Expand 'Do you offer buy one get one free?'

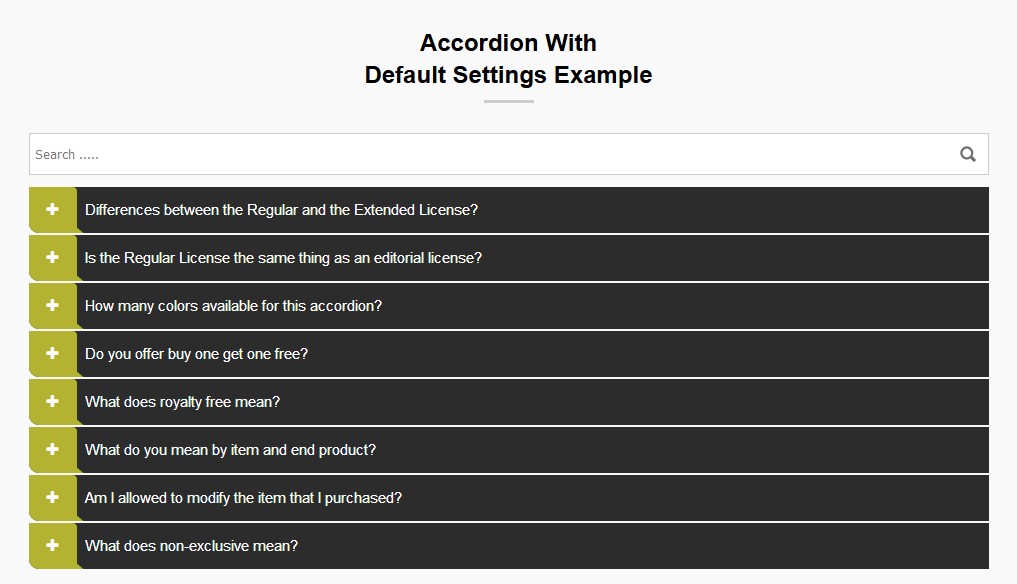click(196, 354)
